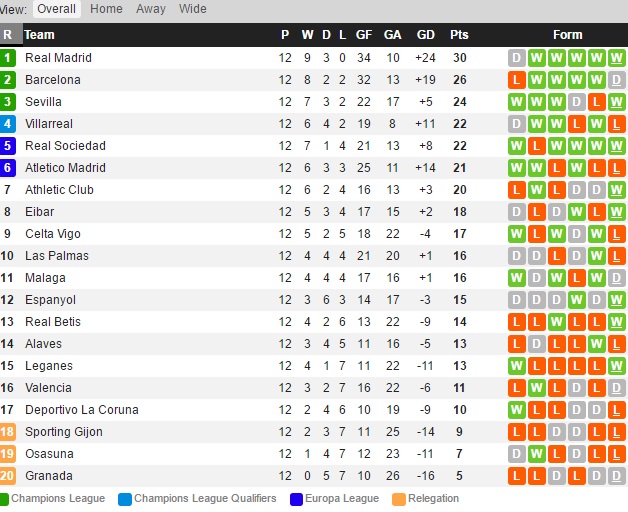Open the Villarreal team link
The width and height of the screenshot is (628, 512).
pyautogui.click(x=49, y=124)
